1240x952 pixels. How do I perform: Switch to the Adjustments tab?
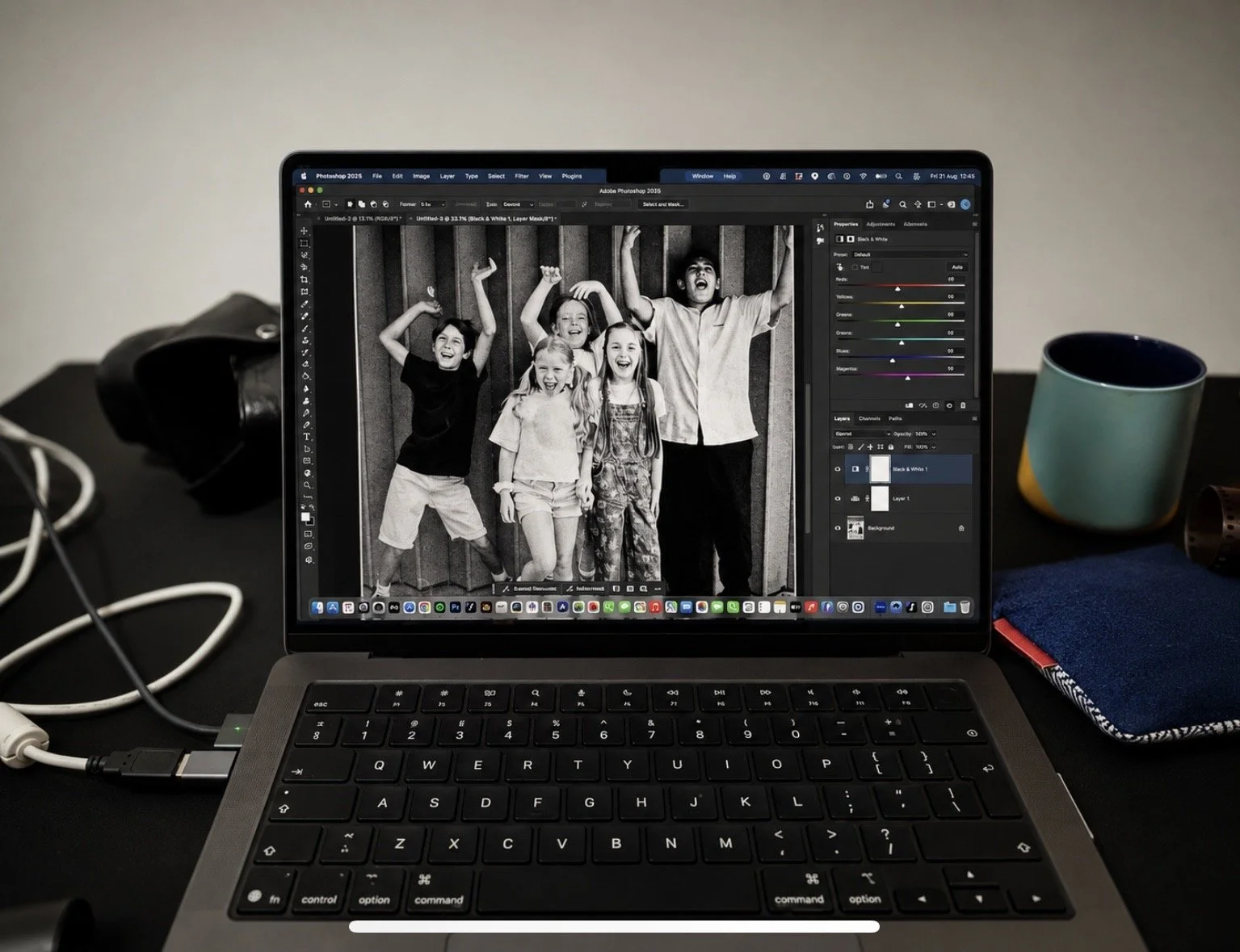(x=881, y=224)
